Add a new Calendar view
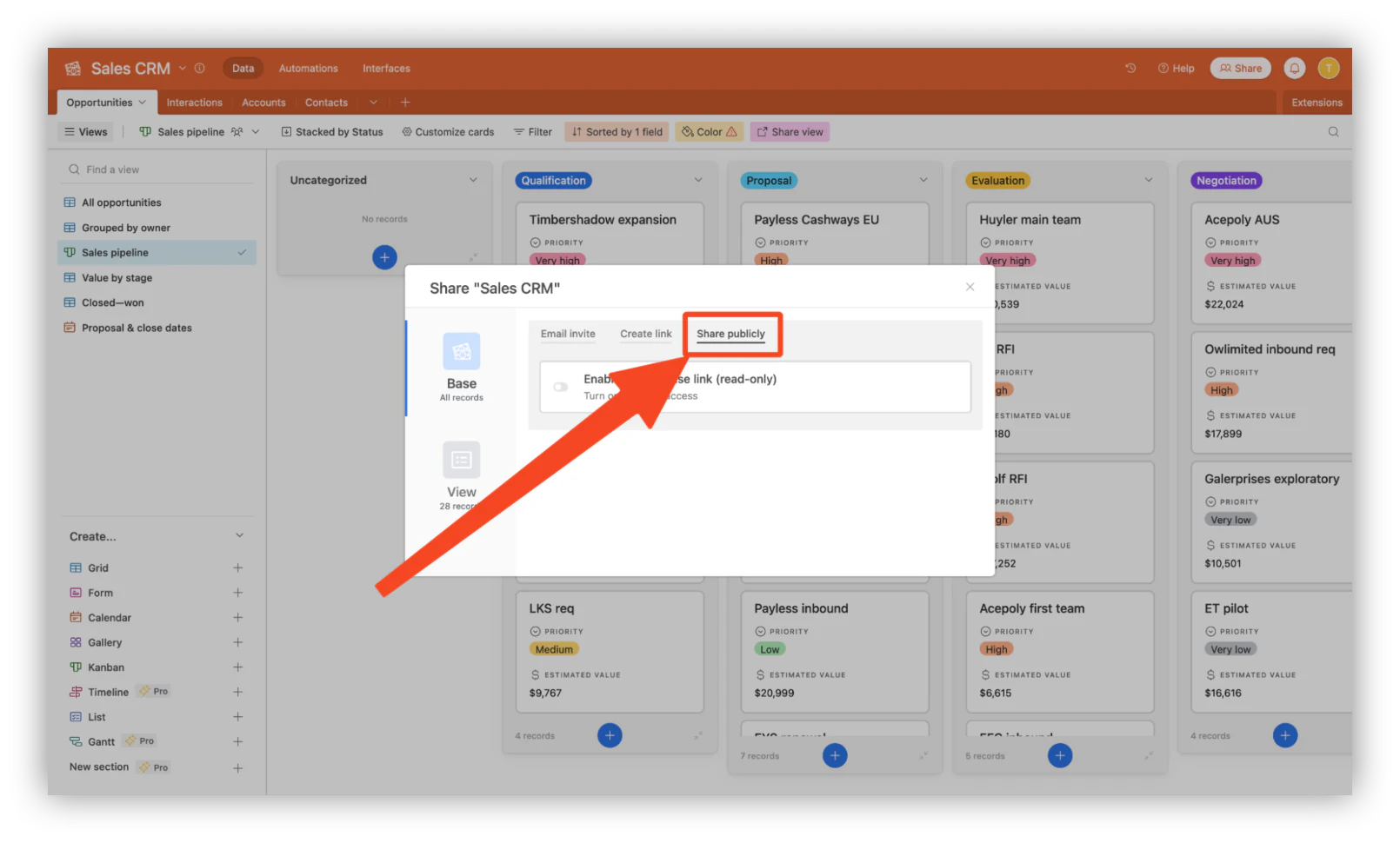 tap(237, 618)
